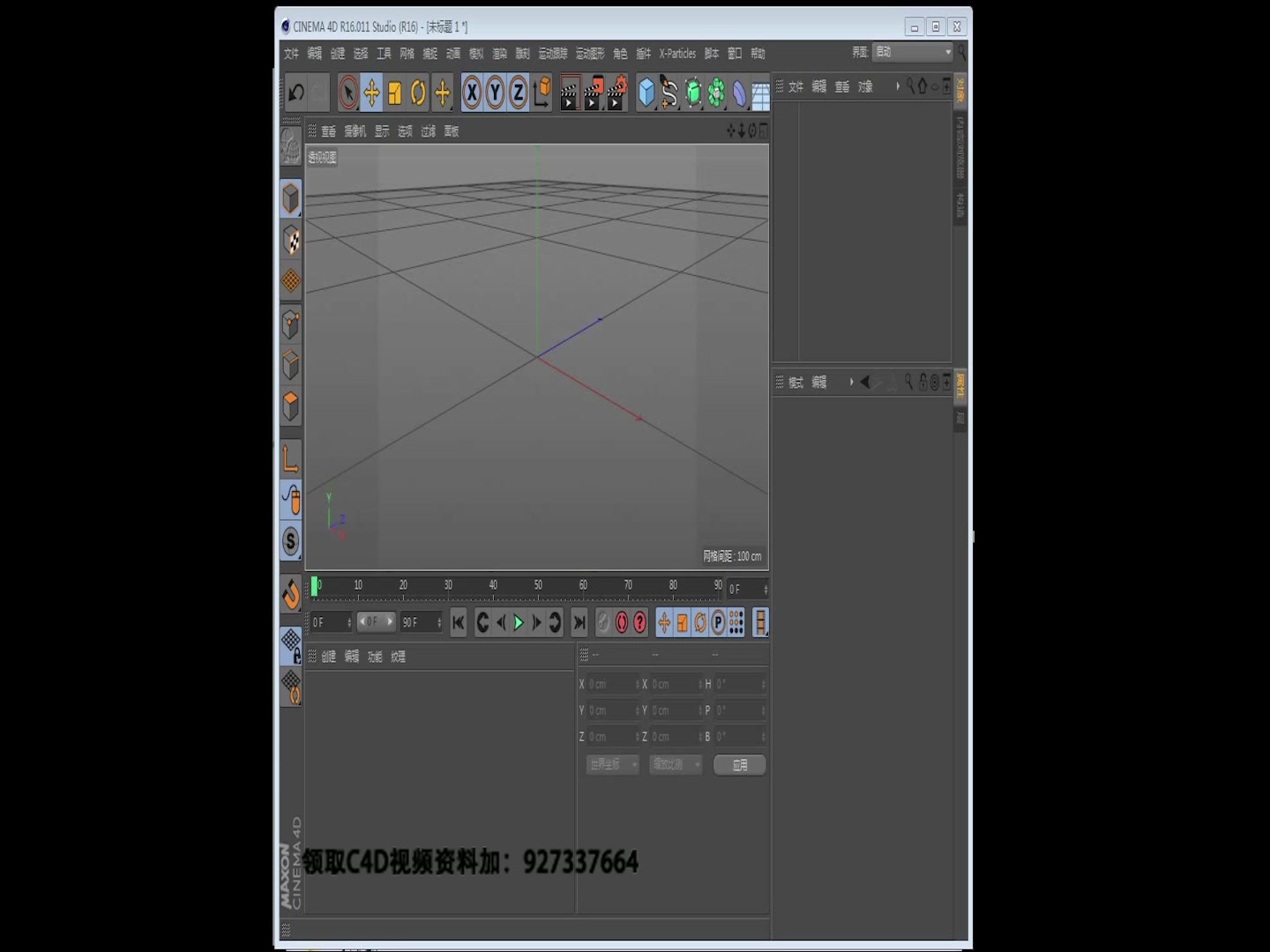Expand the arrow next to 模式 menu

(x=852, y=383)
